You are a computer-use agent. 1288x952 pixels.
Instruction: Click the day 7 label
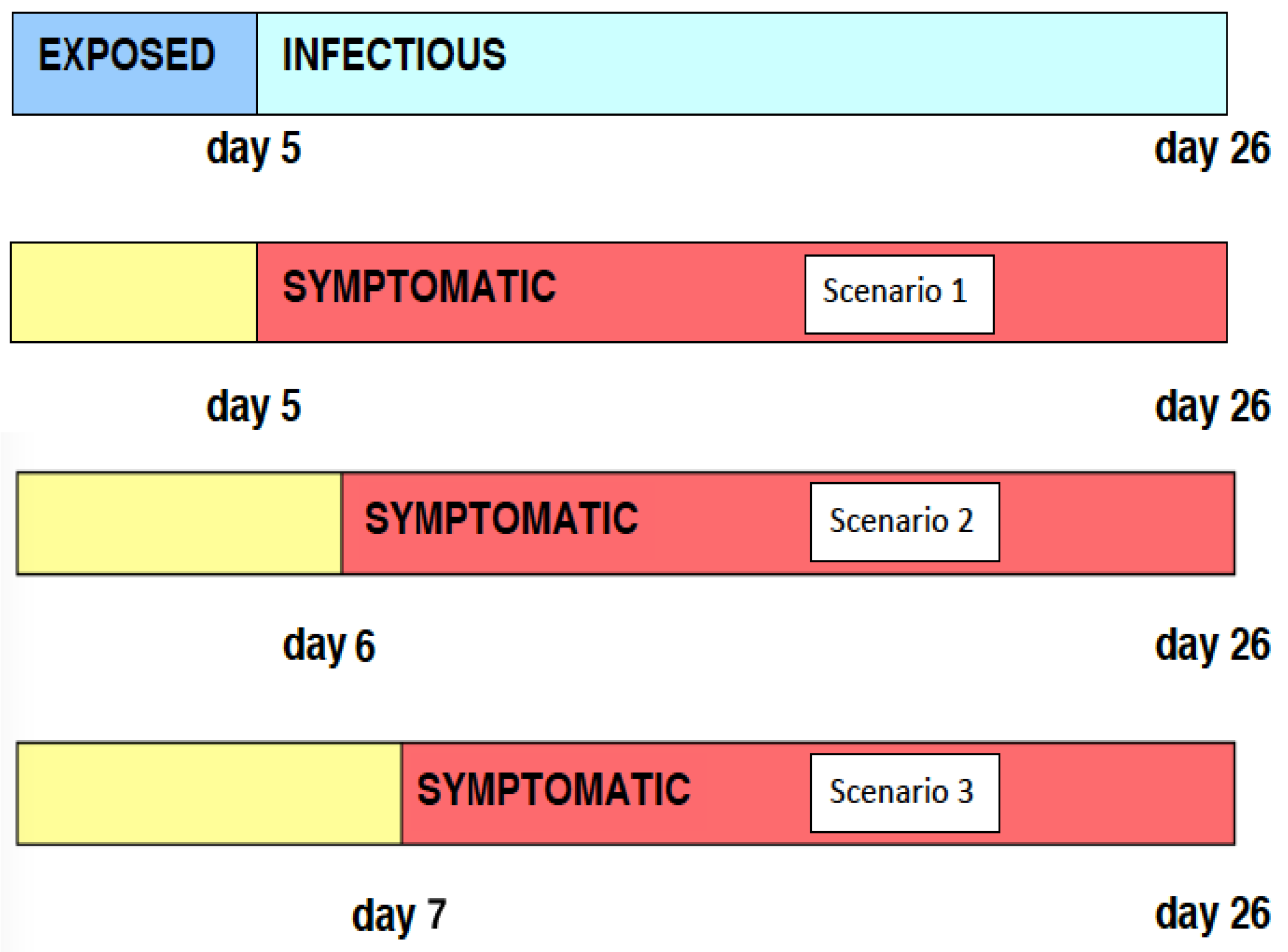coord(399,915)
